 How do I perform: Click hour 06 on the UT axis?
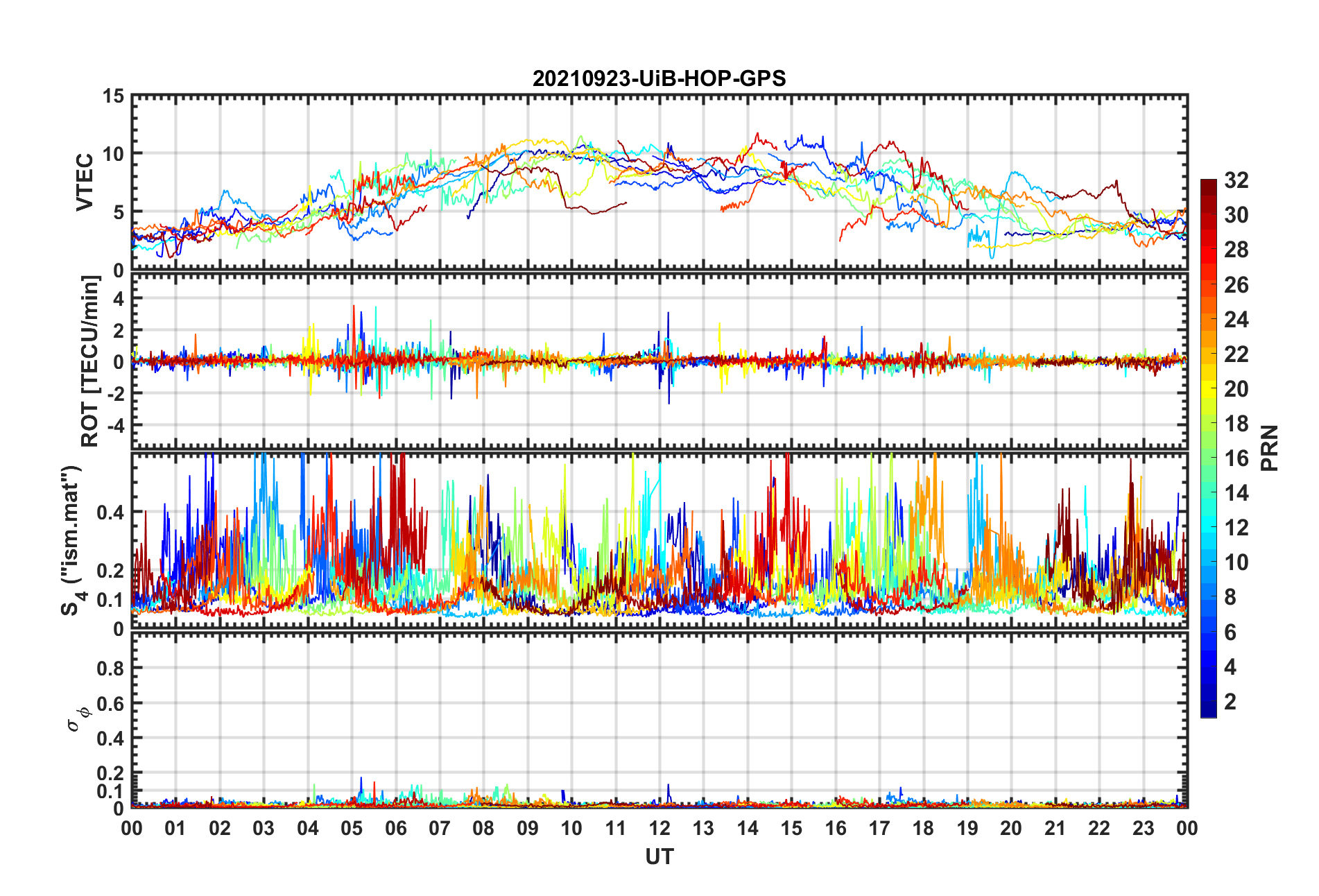pos(396,828)
